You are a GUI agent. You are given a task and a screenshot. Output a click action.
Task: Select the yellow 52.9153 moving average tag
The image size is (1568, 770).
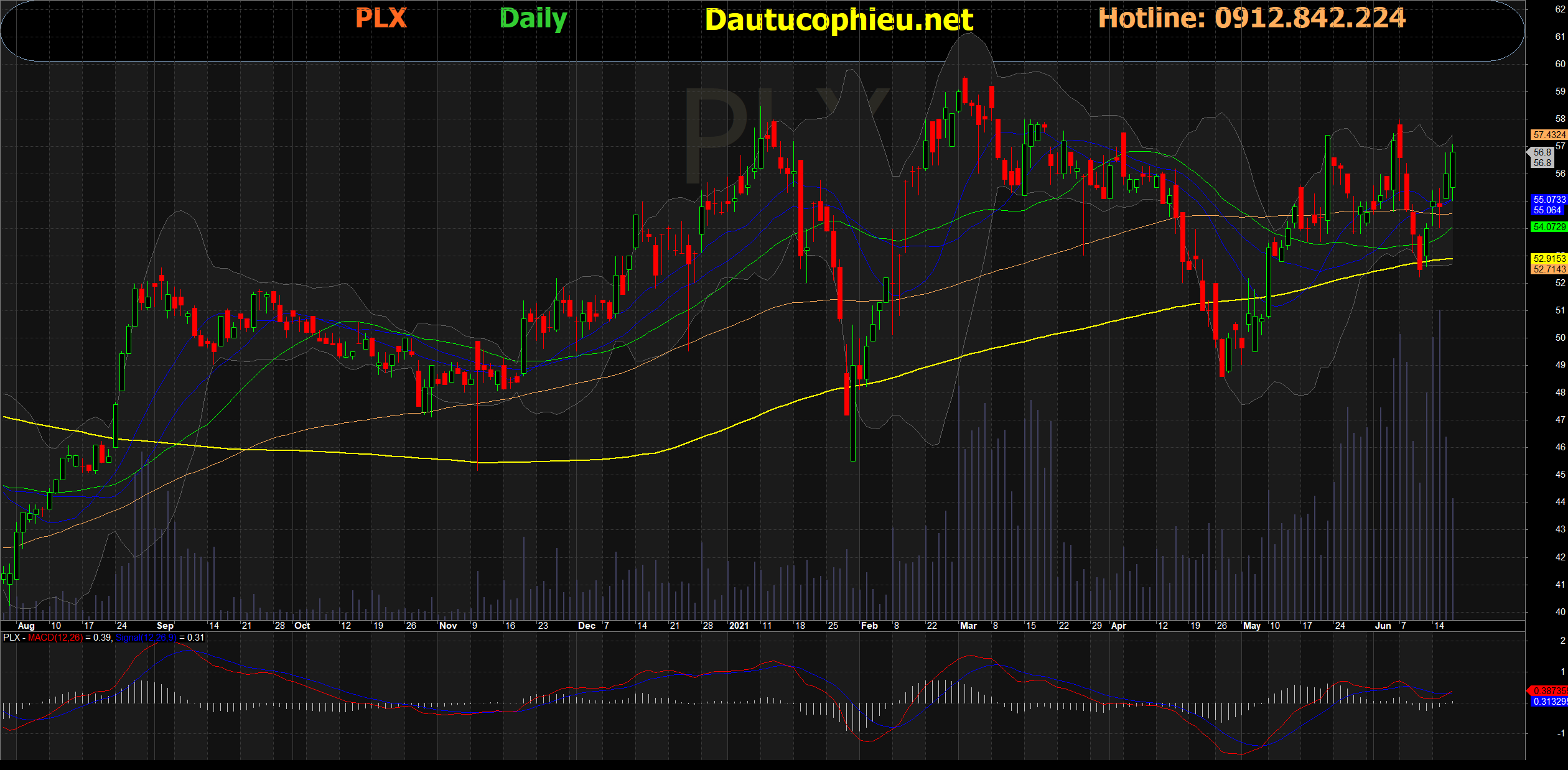(1548, 259)
